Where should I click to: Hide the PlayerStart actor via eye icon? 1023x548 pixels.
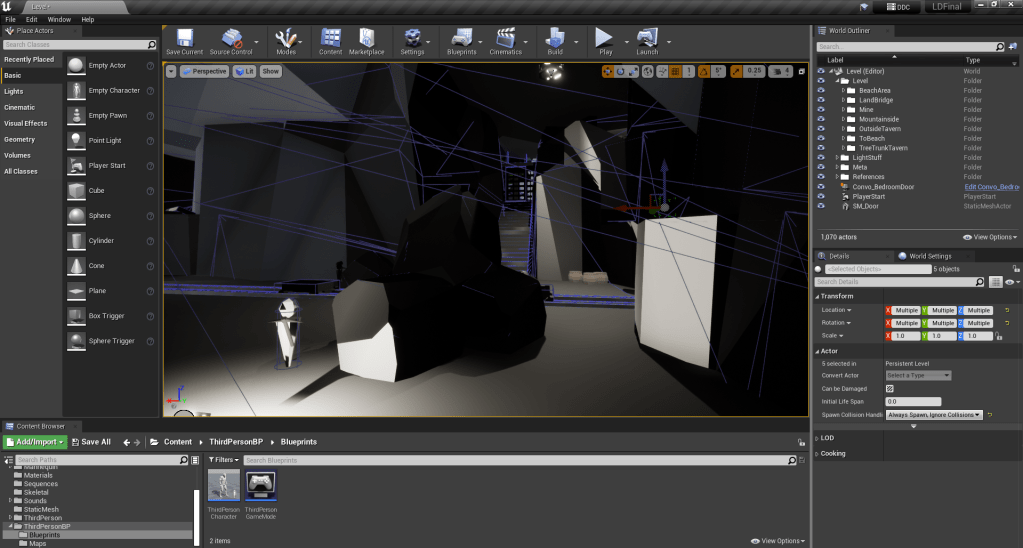point(821,196)
